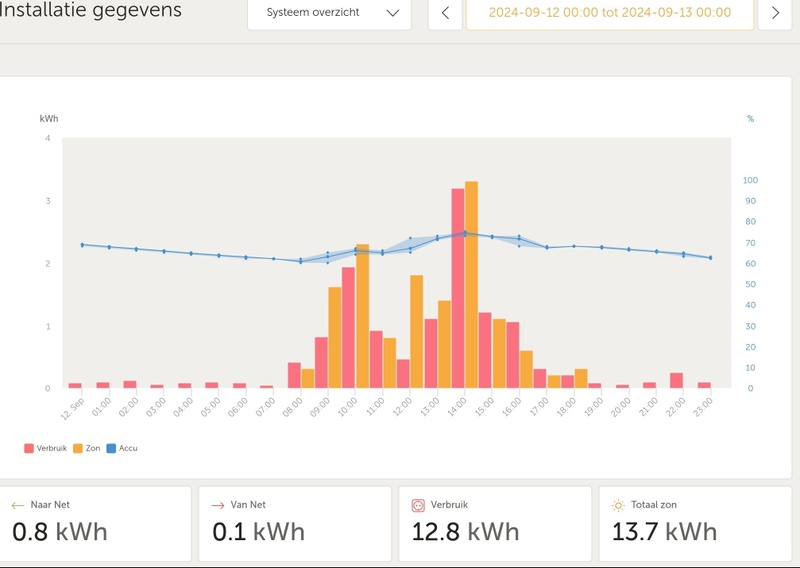Click the tallest orange Zon bar at 14:00

(x=471, y=285)
